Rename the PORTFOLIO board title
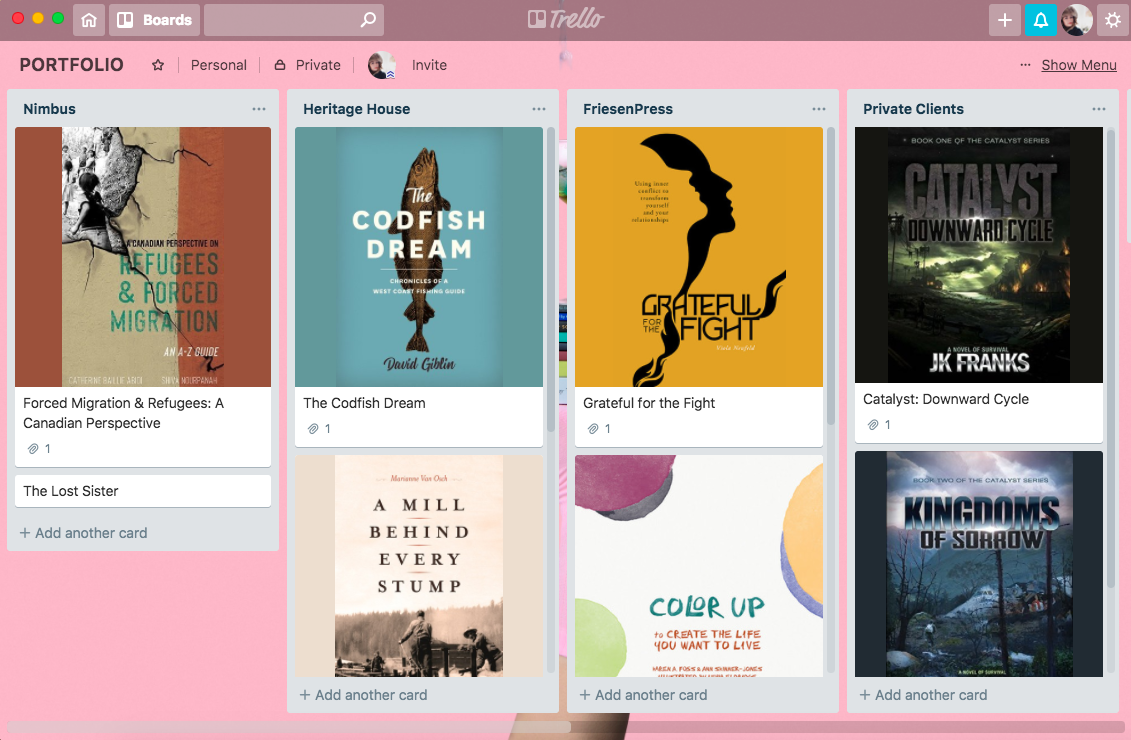1131x740 pixels. tap(71, 65)
